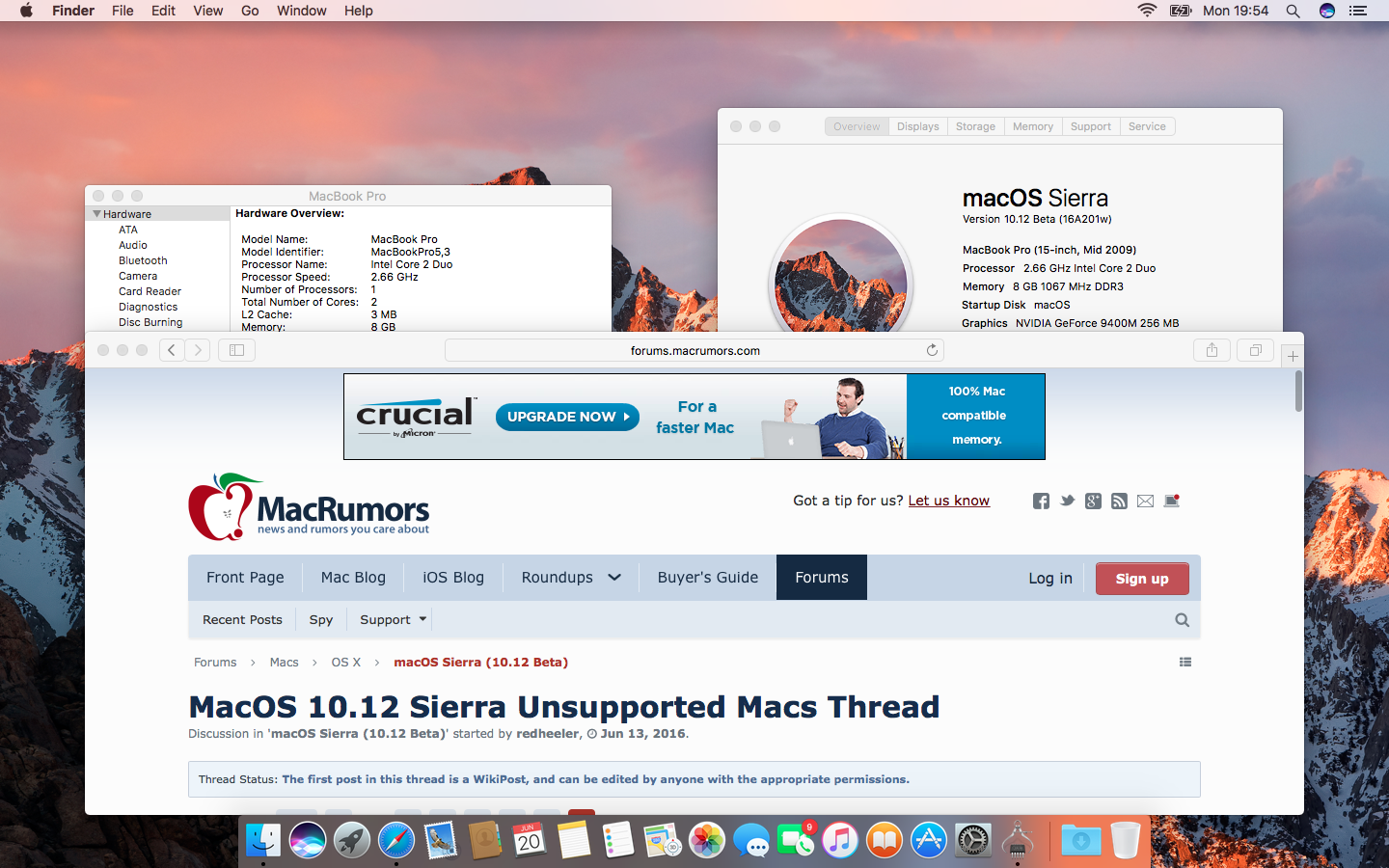Open Safari compass icon in Dock
The height and width of the screenshot is (868, 1389).
(x=396, y=841)
